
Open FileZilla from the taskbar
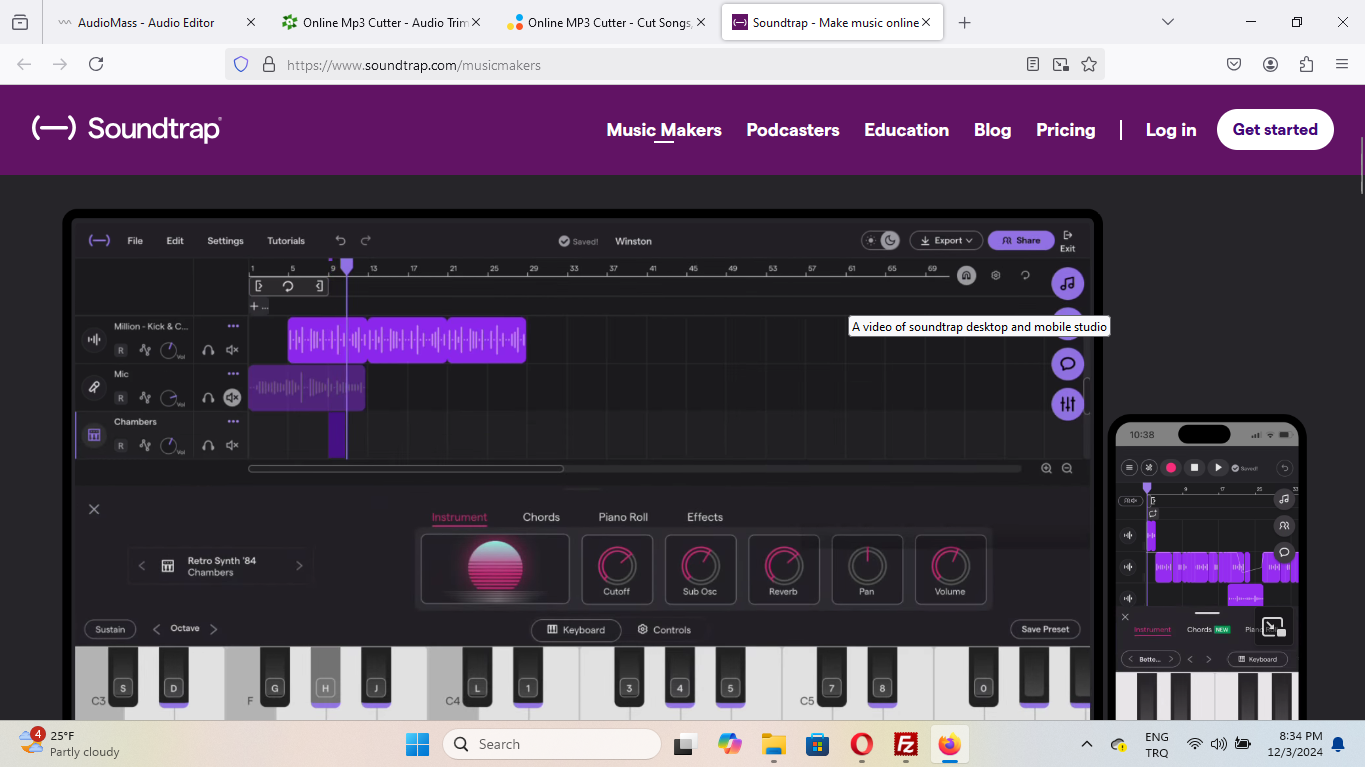point(906,745)
